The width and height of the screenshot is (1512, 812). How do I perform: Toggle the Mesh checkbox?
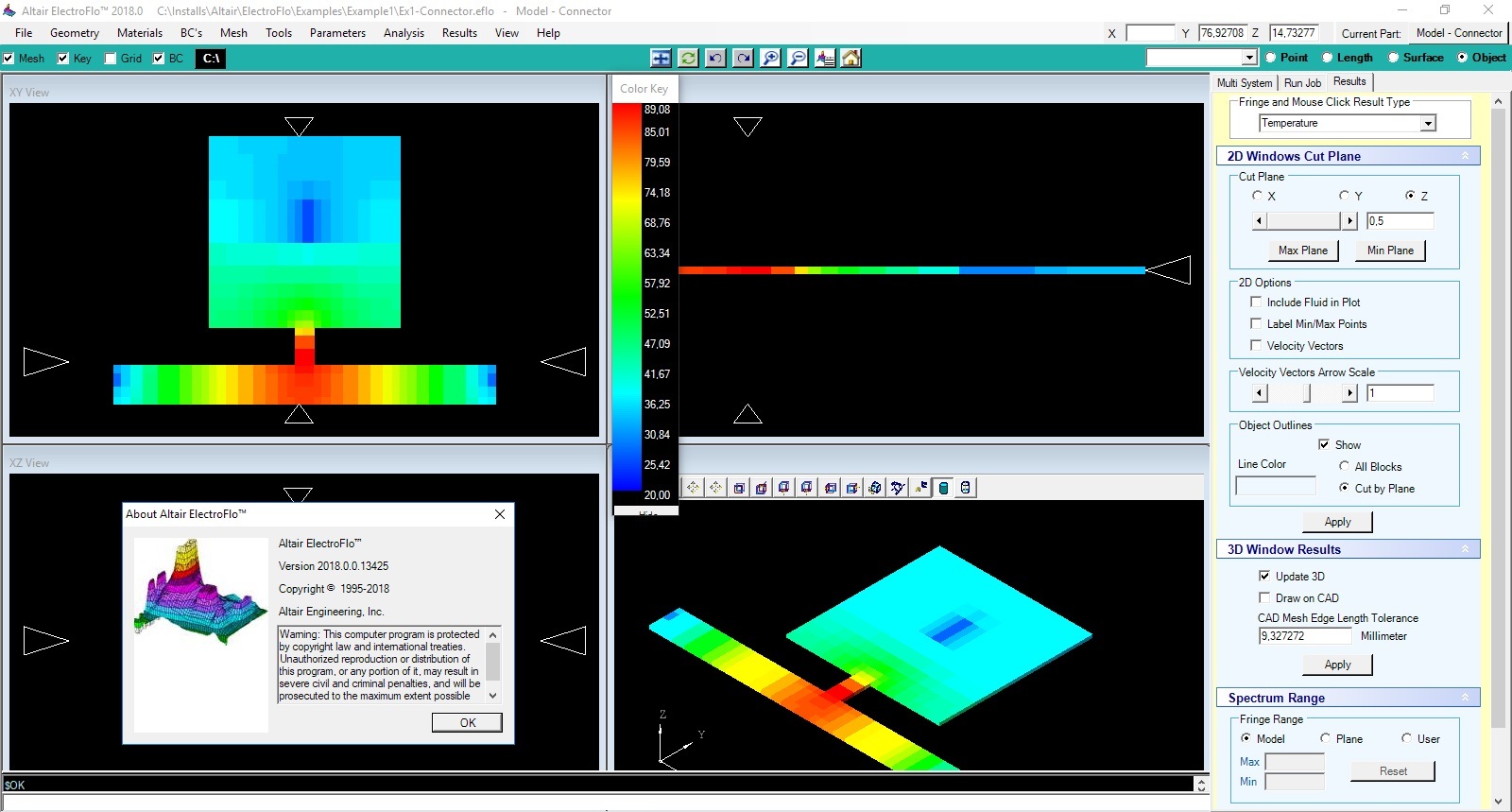9,59
